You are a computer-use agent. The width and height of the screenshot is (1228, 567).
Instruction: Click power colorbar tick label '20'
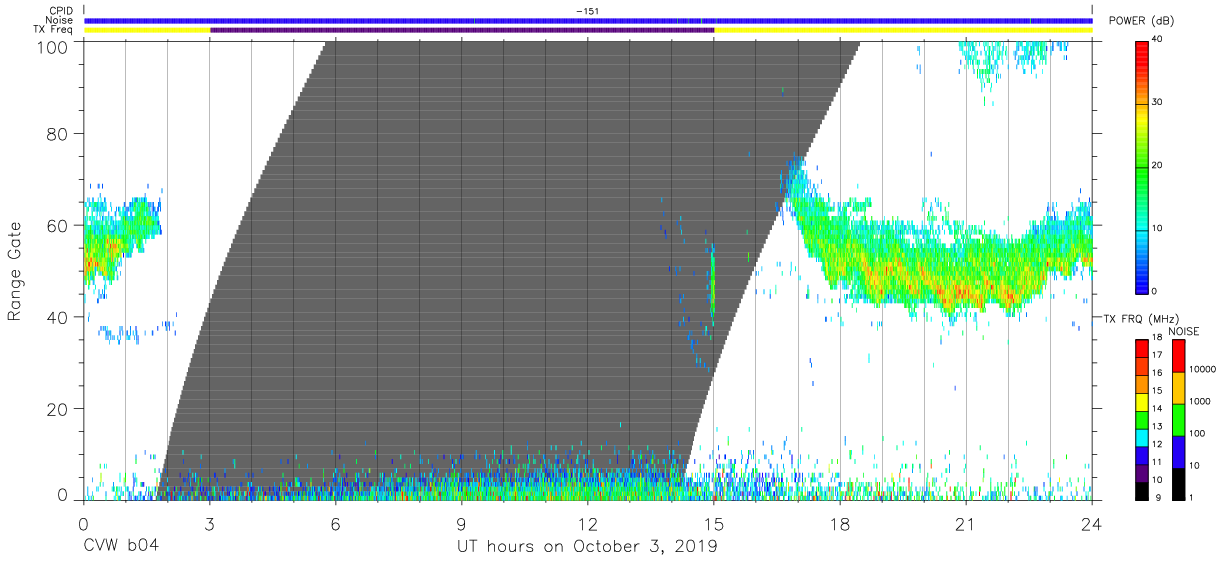pos(1158,165)
